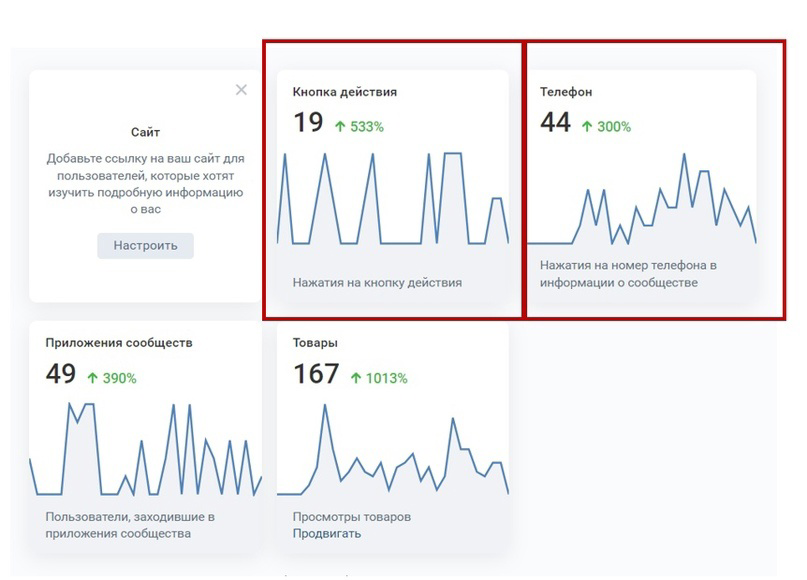807x580 pixels.
Task: Select the Телефон card title
Action: tap(566, 92)
